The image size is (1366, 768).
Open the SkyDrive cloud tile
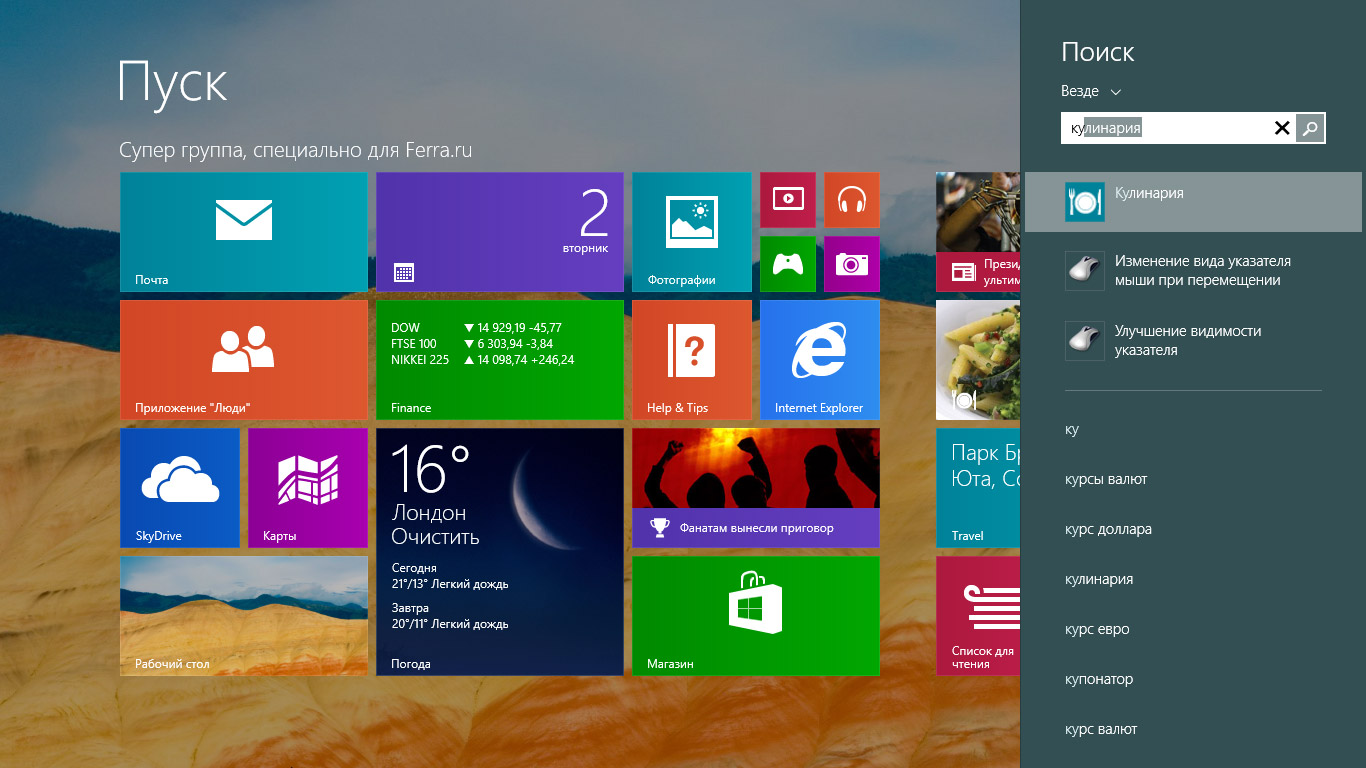(179, 487)
